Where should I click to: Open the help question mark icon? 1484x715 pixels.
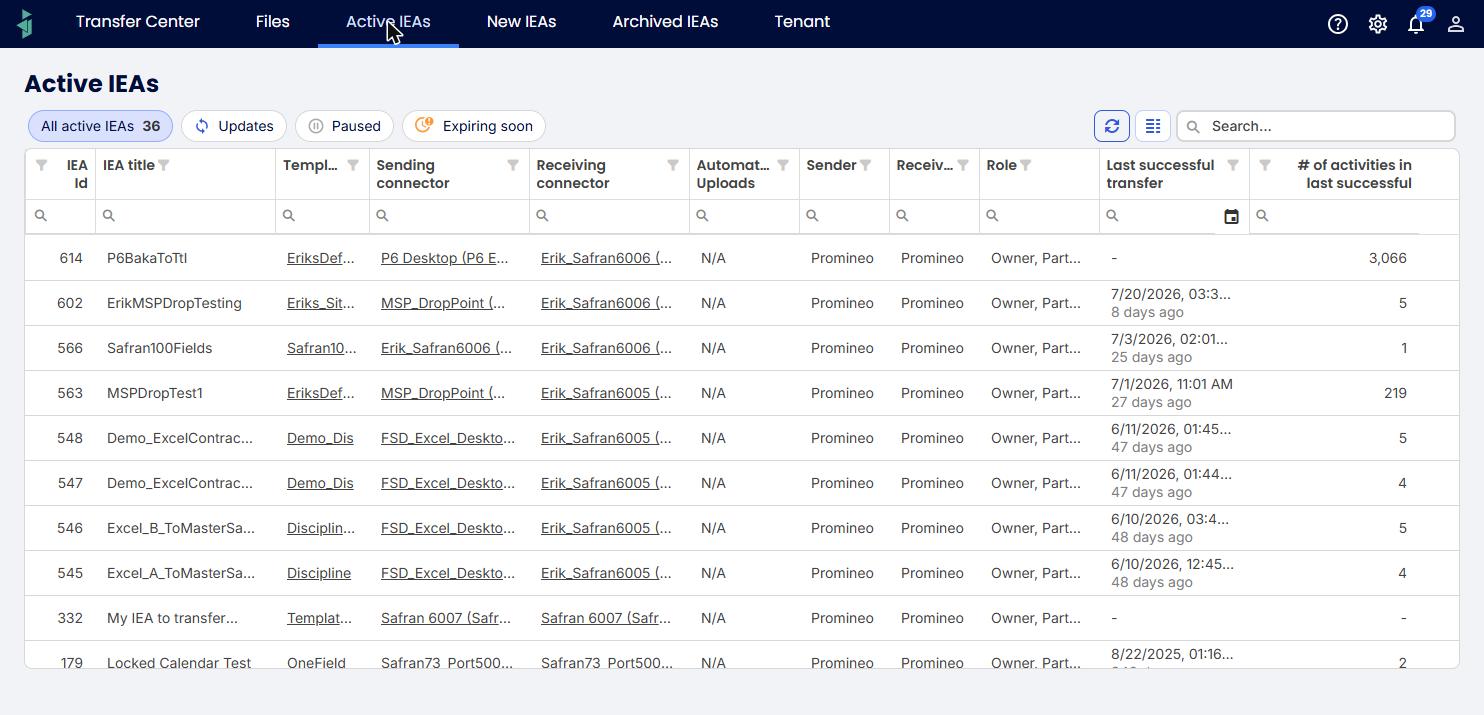(1338, 24)
